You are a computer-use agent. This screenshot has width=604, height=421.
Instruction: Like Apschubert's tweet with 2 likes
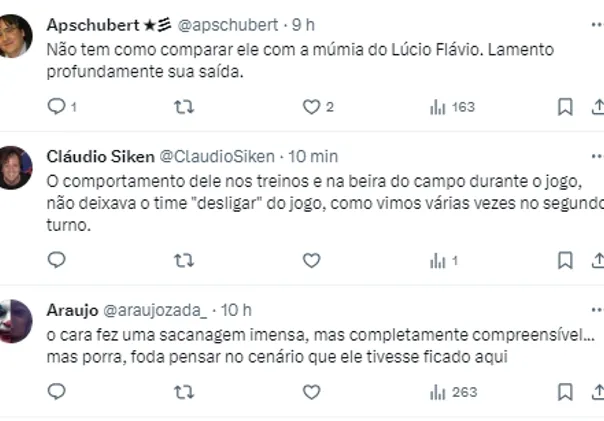pos(311,107)
